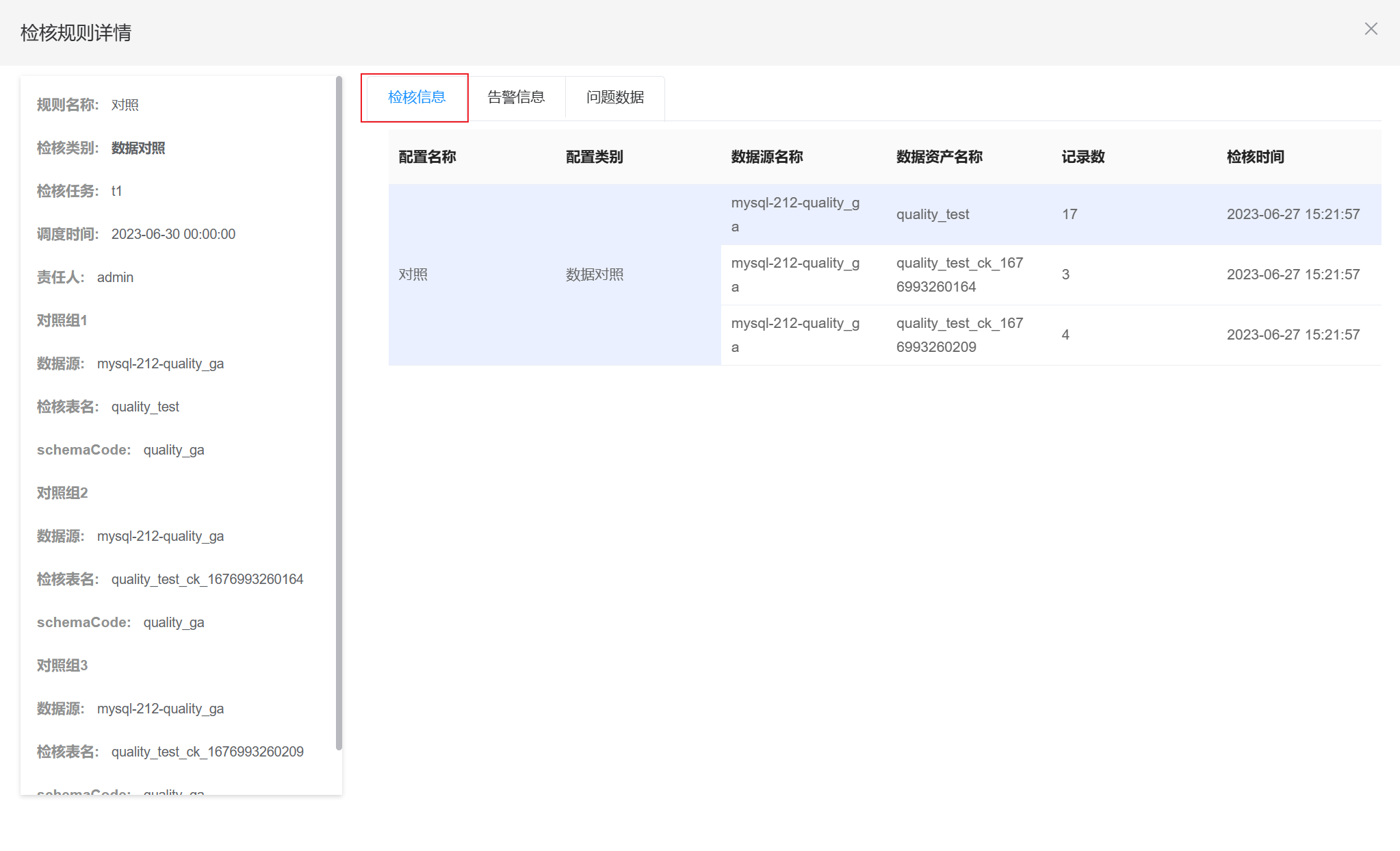Click the merged 数据对照 category cell

pyautogui.click(x=594, y=275)
